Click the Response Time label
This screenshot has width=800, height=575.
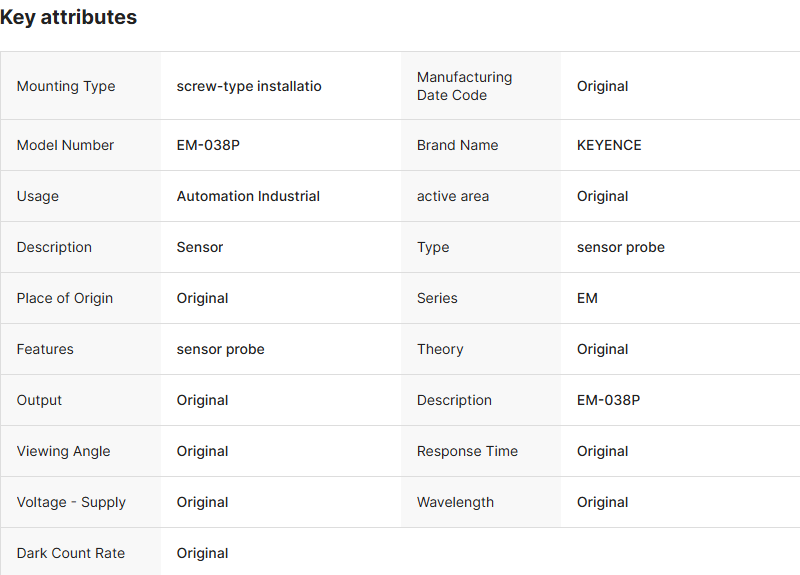(x=467, y=451)
